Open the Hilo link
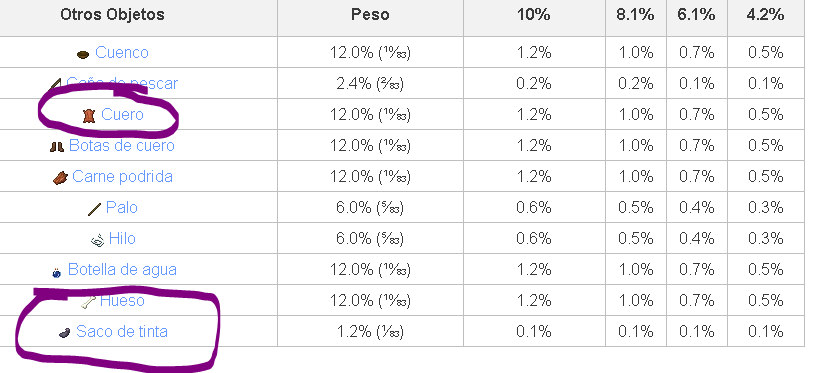Screen dimensions: 820x373 point(122,239)
